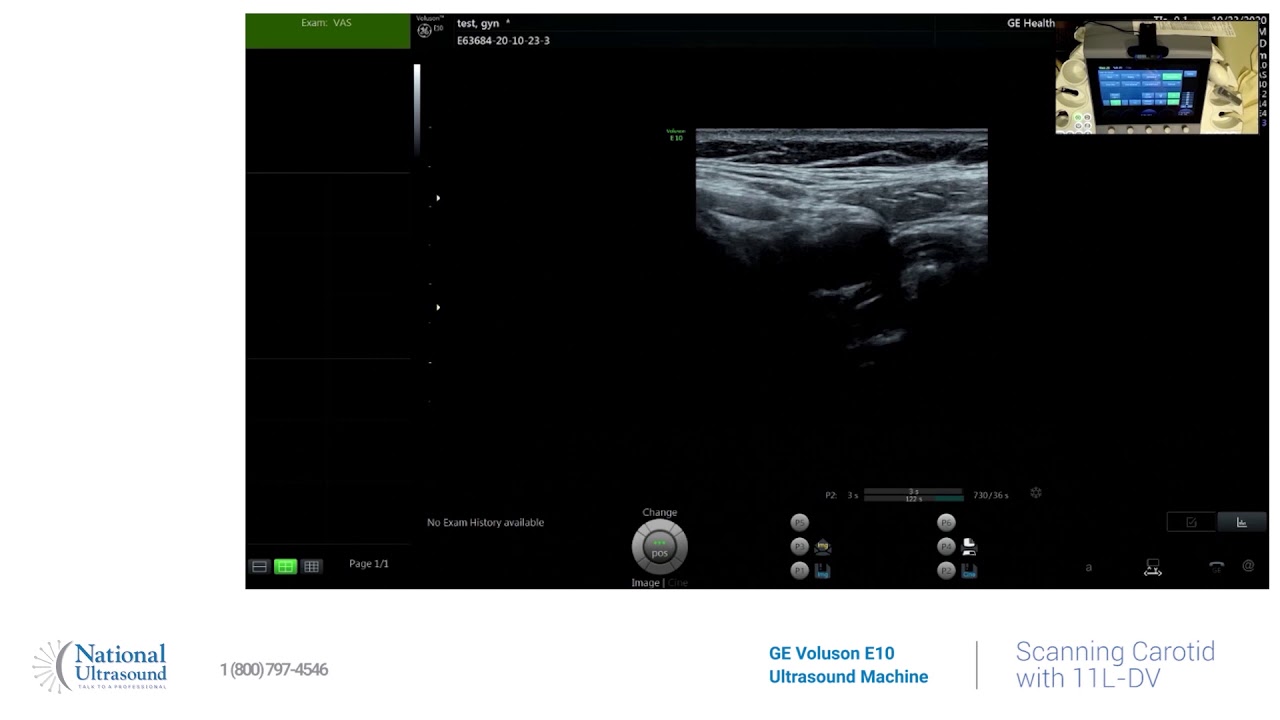Click the P4 printer icon

click(969, 547)
